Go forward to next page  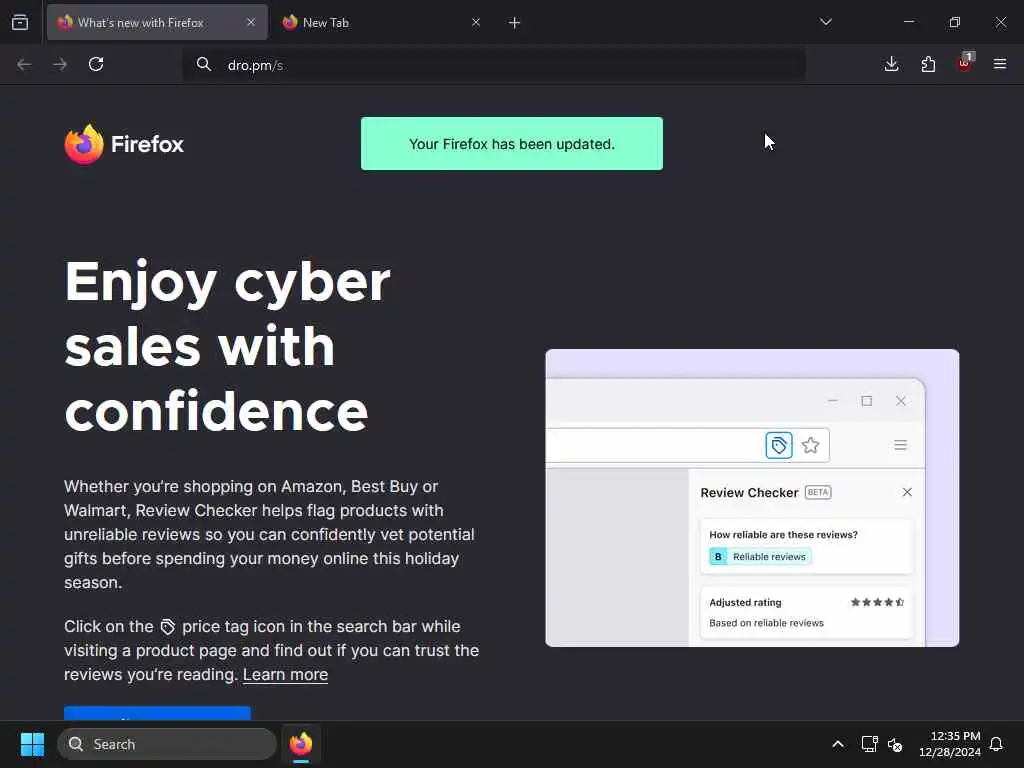(x=60, y=64)
